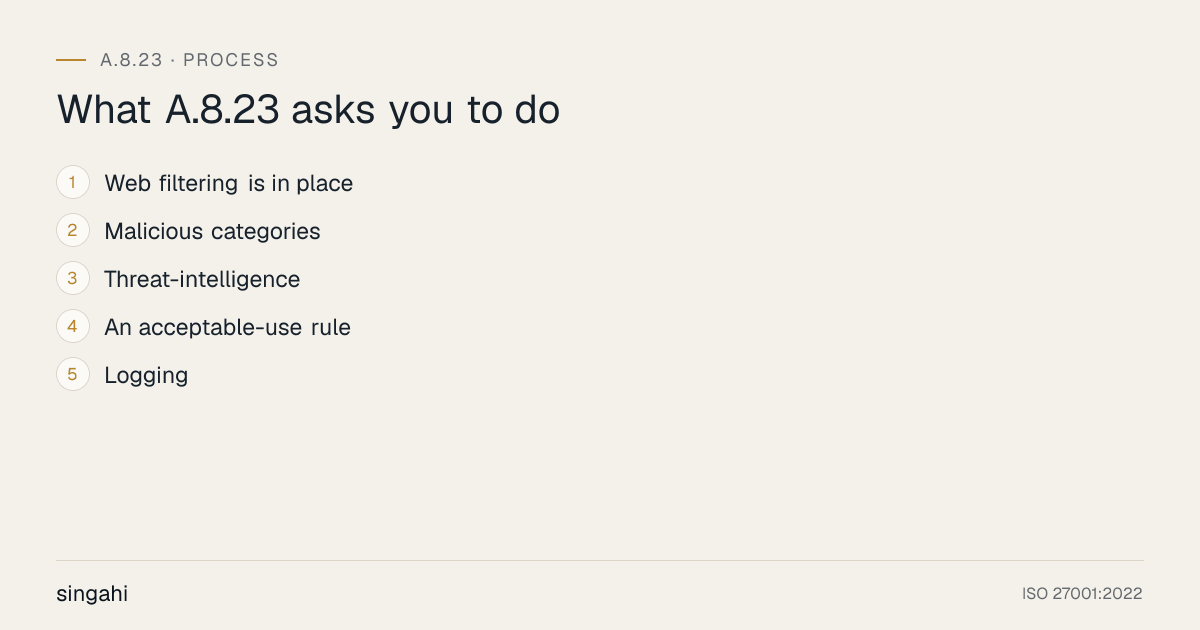
Task: Click the number 2 circle badge
Action: point(73,231)
